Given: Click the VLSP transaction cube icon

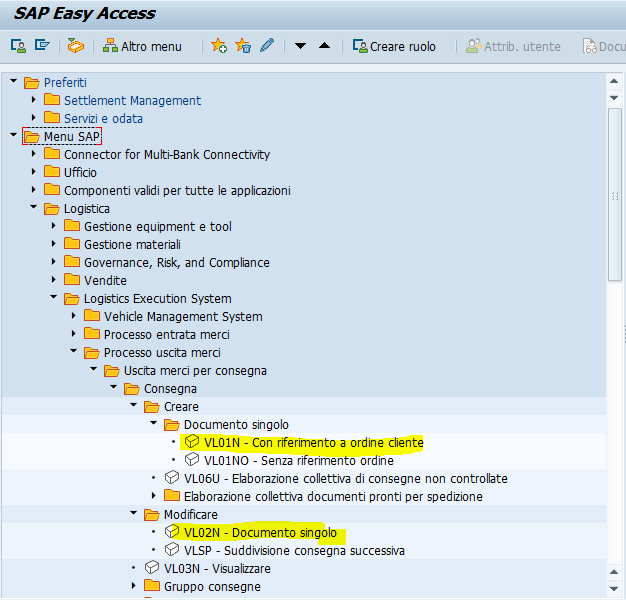Looking at the screenshot, I should pyautogui.click(x=172, y=549).
